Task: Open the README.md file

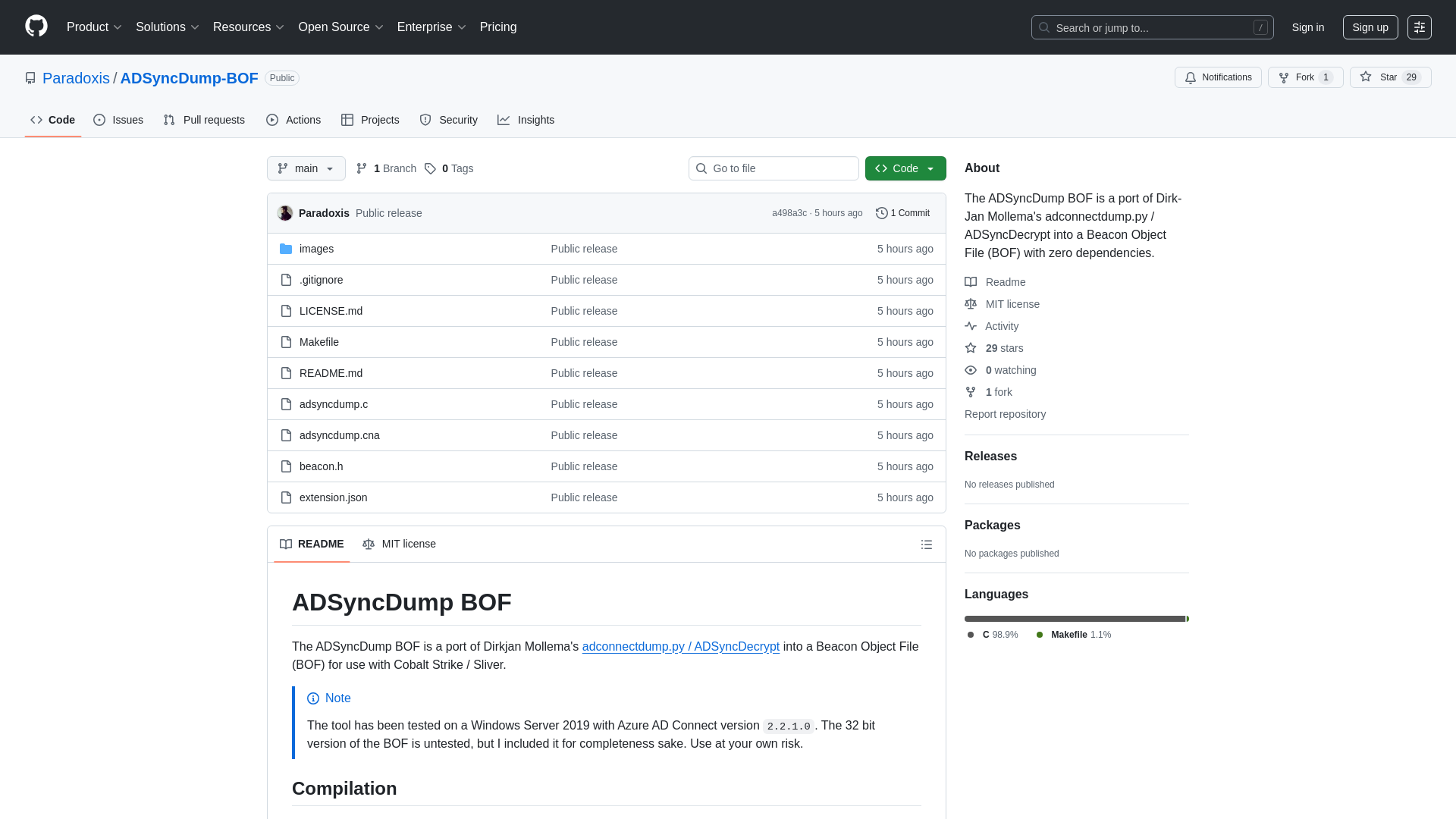Action: tap(331, 373)
